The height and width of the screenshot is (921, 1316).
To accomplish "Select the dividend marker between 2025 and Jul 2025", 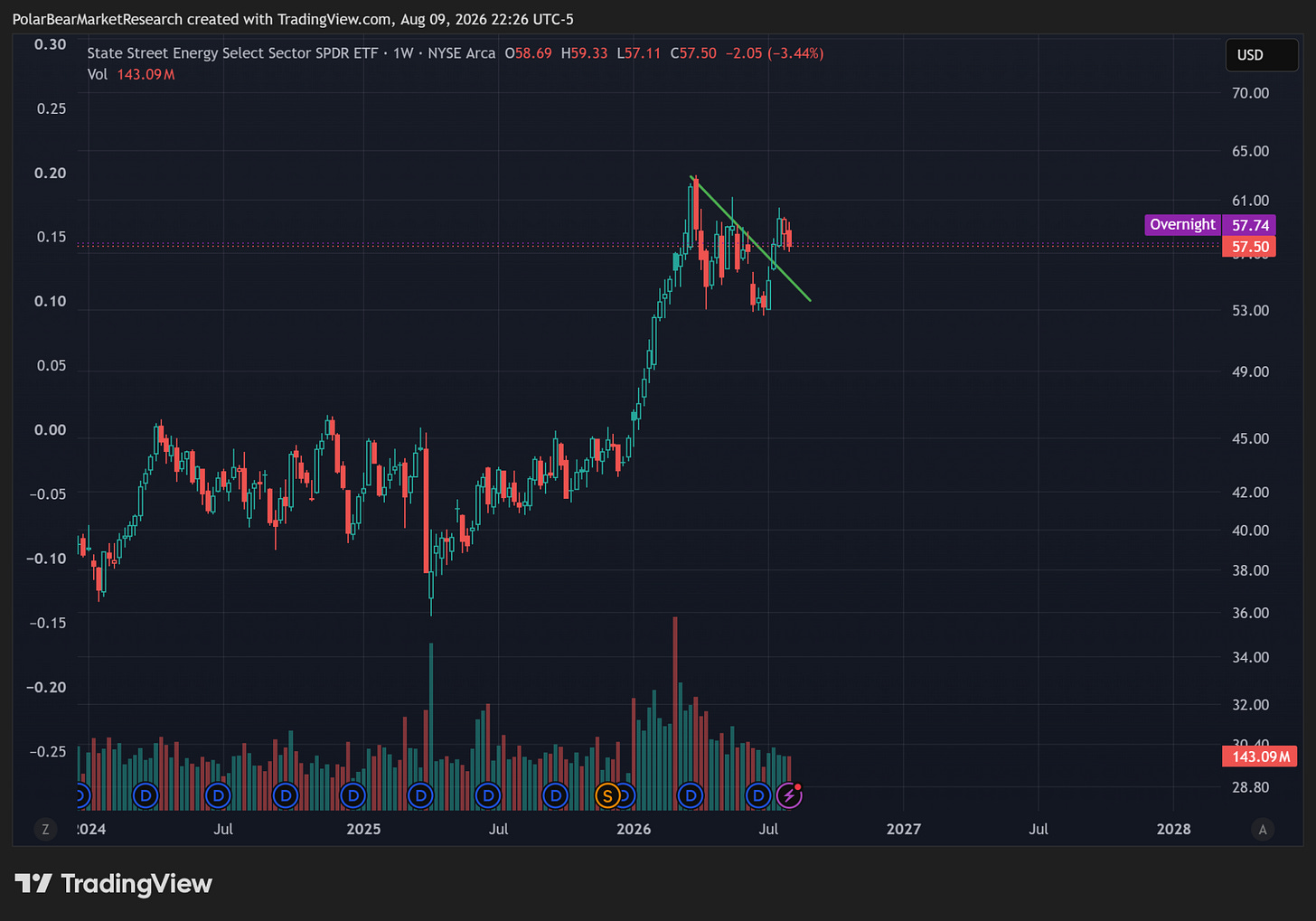I will 420,795.
